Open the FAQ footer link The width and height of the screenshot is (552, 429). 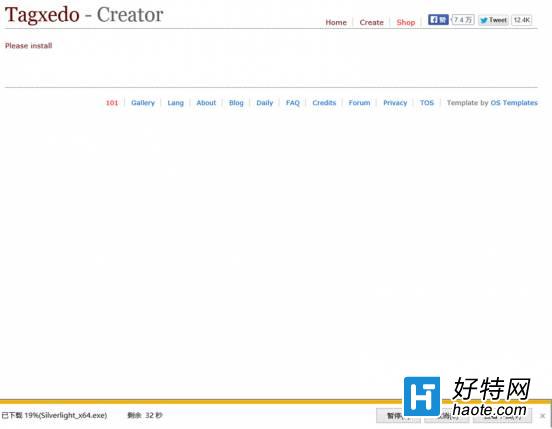pyautogui.click(x=293, y=103)
